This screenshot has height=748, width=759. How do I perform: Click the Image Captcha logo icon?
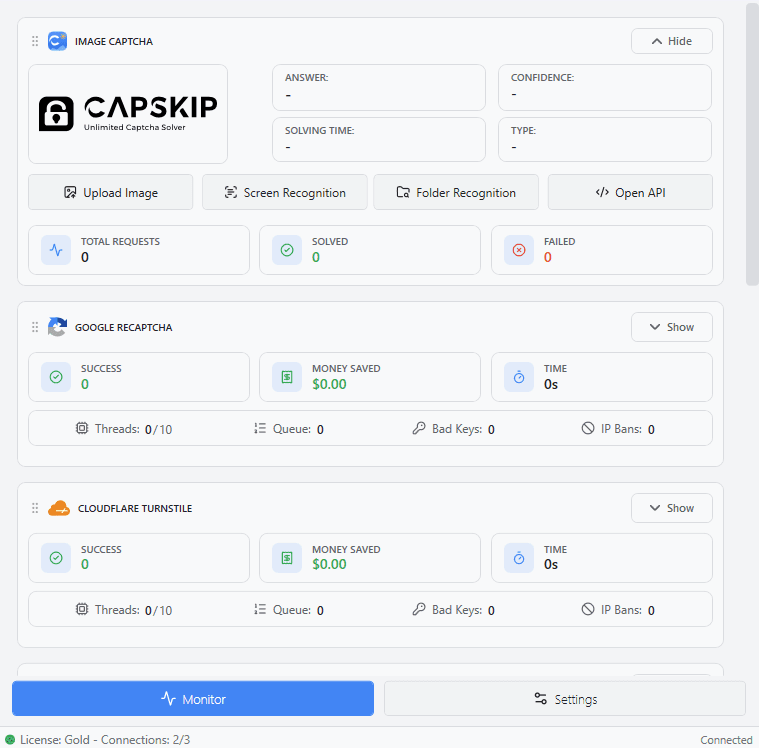coord(57,41)
